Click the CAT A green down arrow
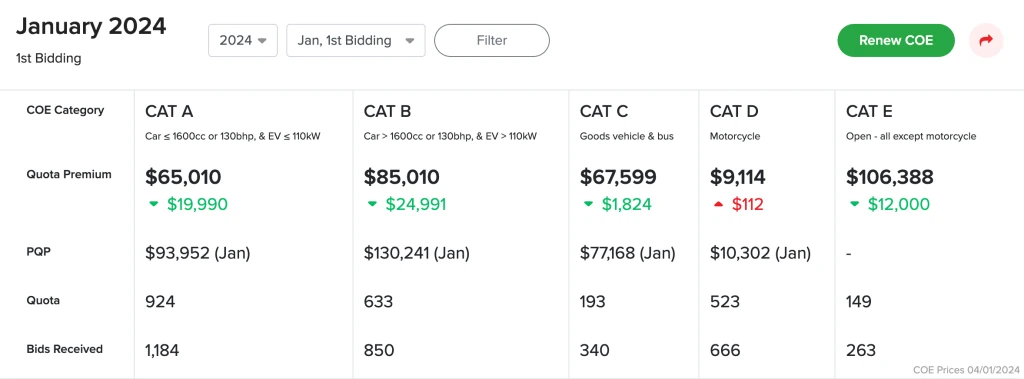Screen dimensions: 1024x379 click(153, 205)
